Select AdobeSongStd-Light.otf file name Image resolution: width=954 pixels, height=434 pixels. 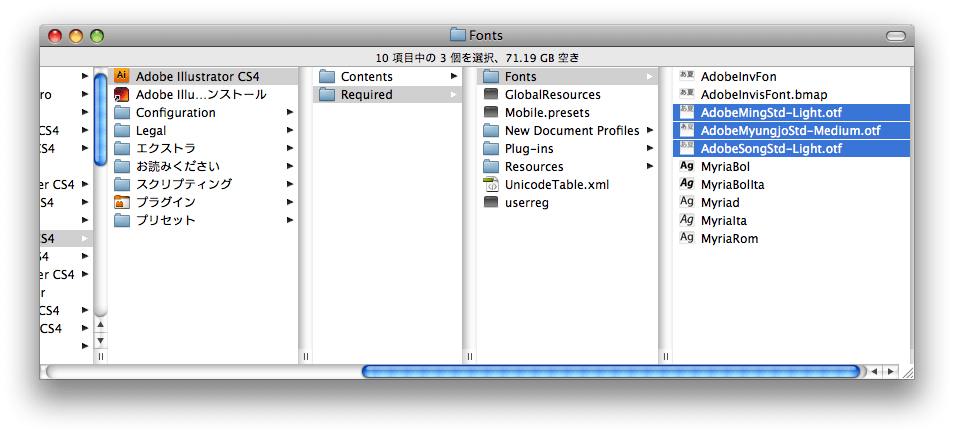(x=771, y=149)
